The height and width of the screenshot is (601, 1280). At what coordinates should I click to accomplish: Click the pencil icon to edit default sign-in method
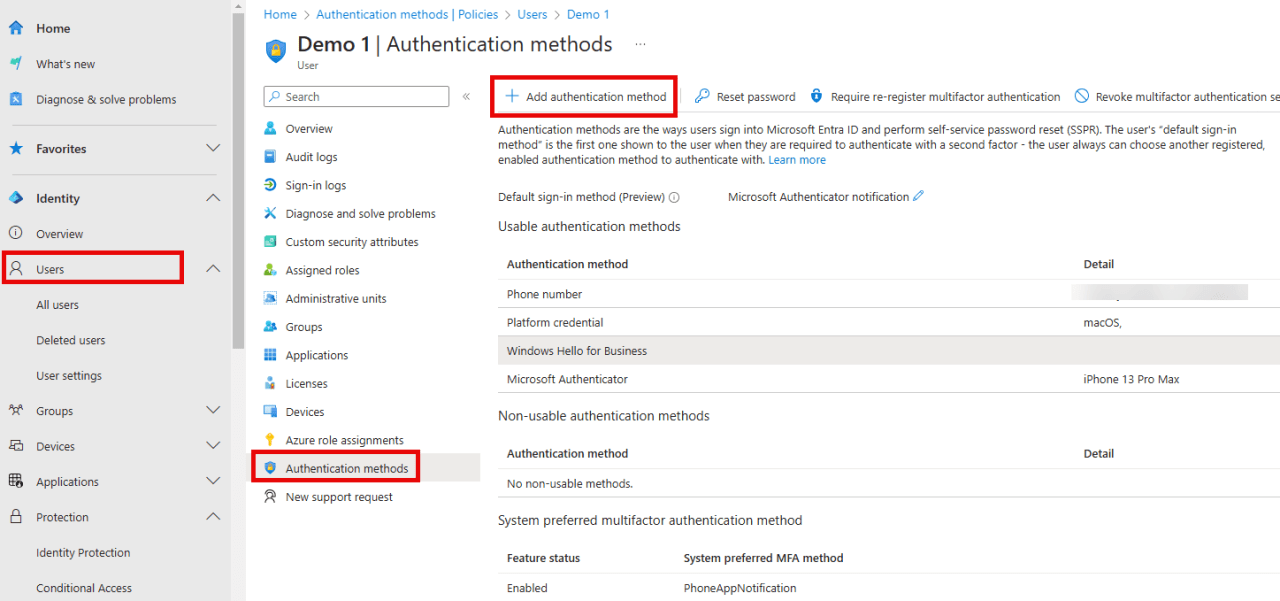tap(919, 196)
